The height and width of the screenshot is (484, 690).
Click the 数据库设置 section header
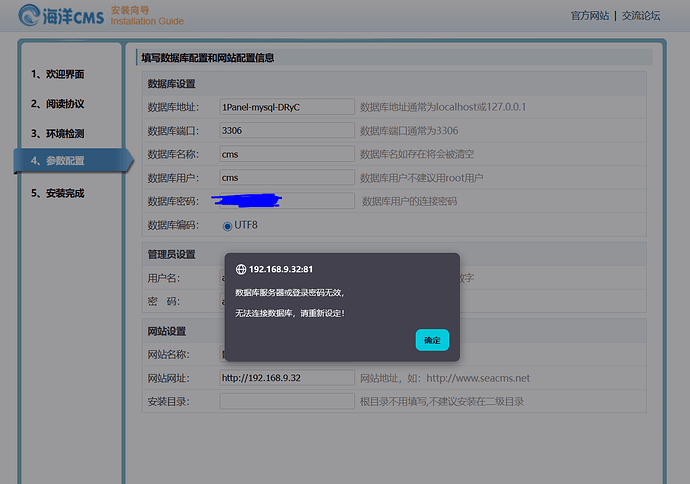tap(171, 84)
